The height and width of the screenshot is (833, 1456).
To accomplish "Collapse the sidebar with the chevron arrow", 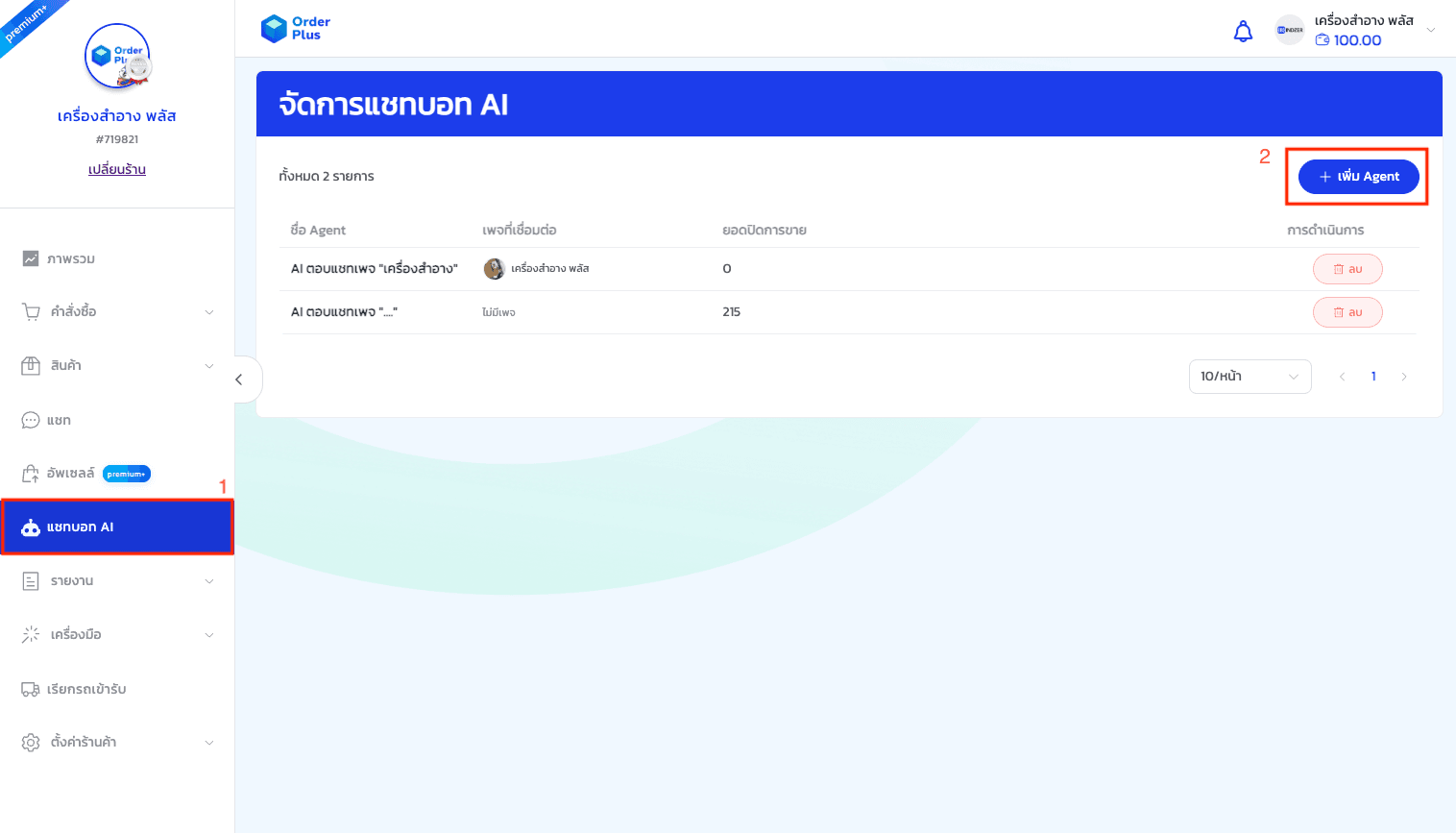I will coord(240,379).
